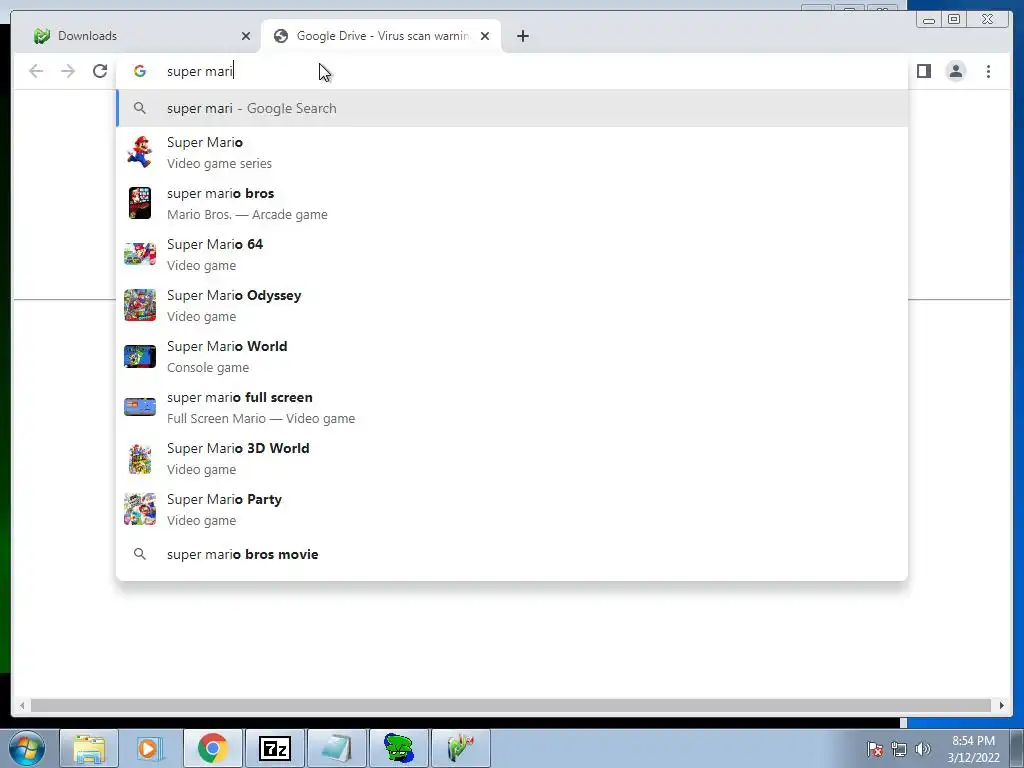Image resolution: width=1024 pixels, height=768 pixels.
Task: Pick the Super Mario Party suggestion
Action: coord(512,509)
